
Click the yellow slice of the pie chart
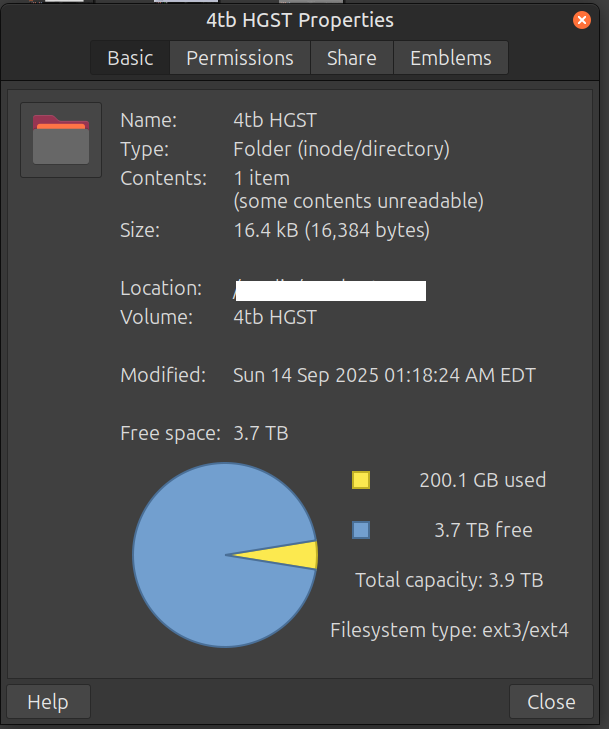pyautogui.click(x=293, y=555)
